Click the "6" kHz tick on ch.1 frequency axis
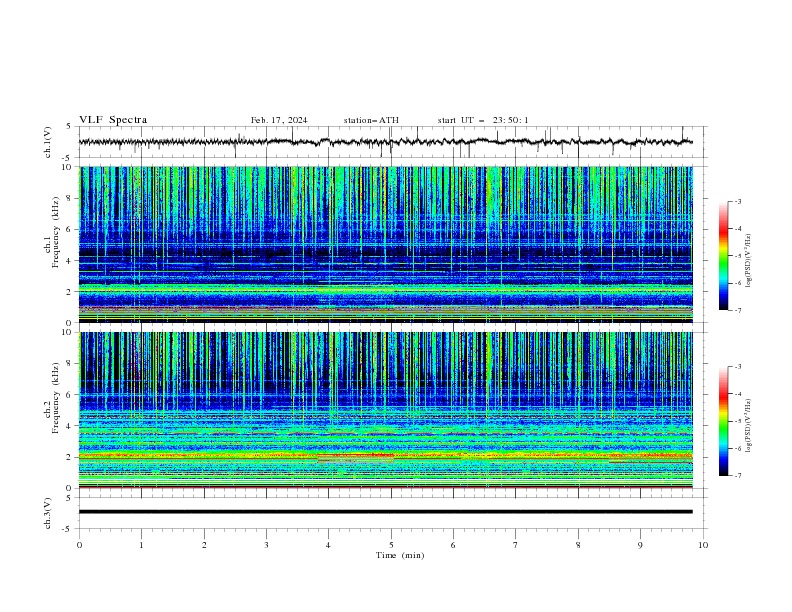Image resolution: width=792 pixels, height=612 pixels. pyautogui.click(x=70, y=230)
